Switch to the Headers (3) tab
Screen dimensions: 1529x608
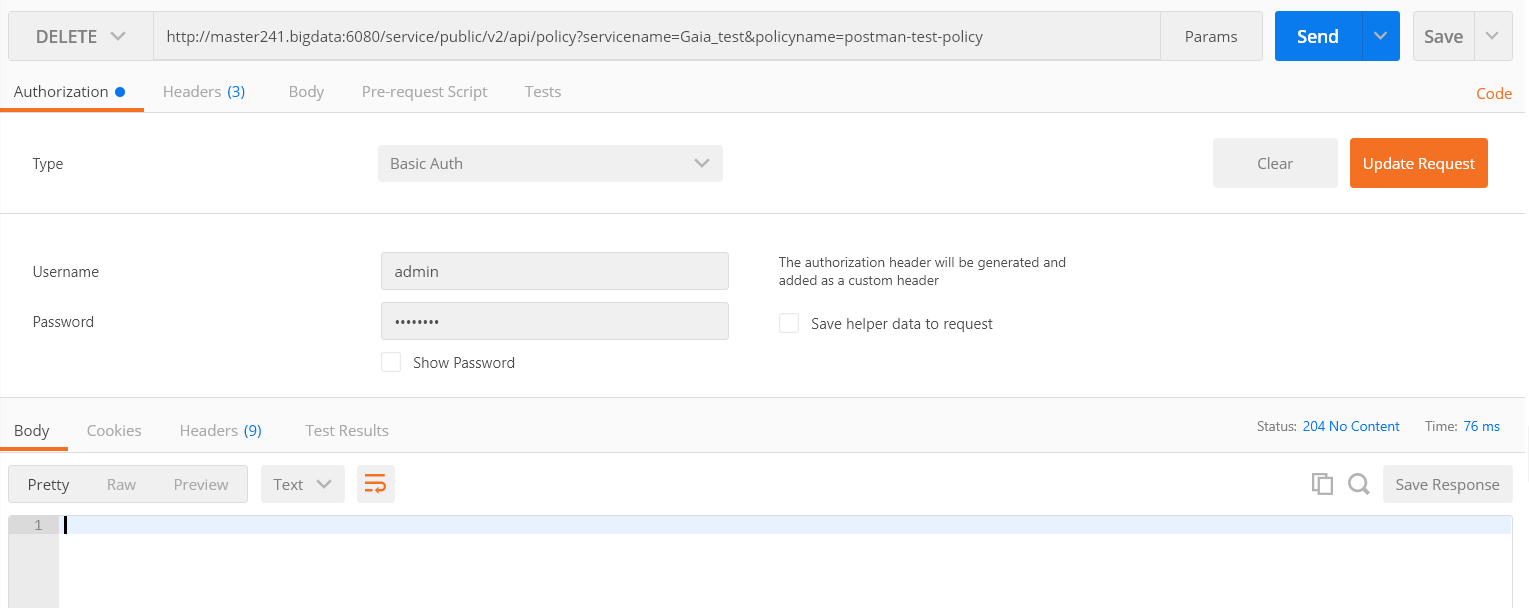pos(203,91)
